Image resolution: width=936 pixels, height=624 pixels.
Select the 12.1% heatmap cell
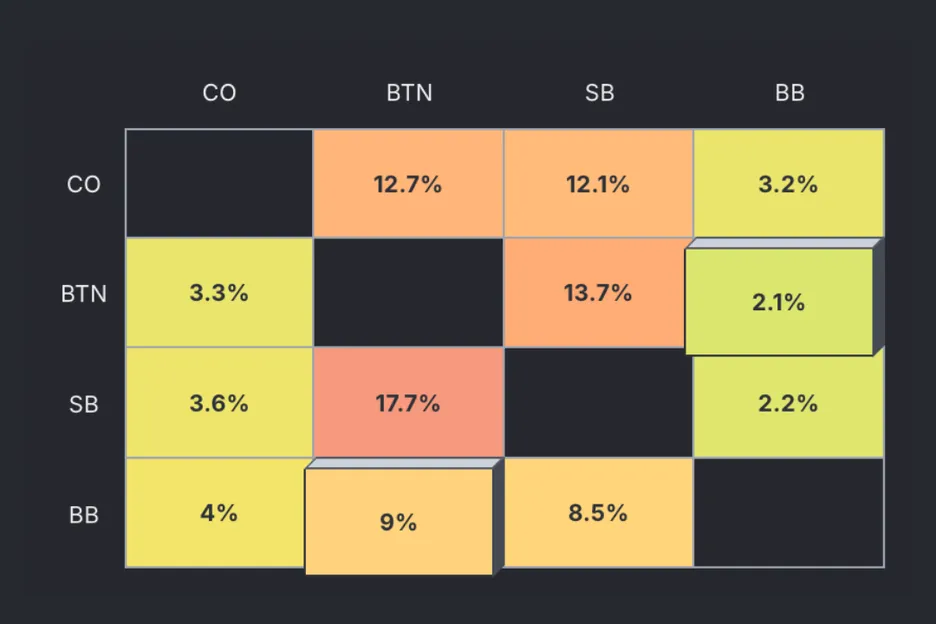(598, 184)
